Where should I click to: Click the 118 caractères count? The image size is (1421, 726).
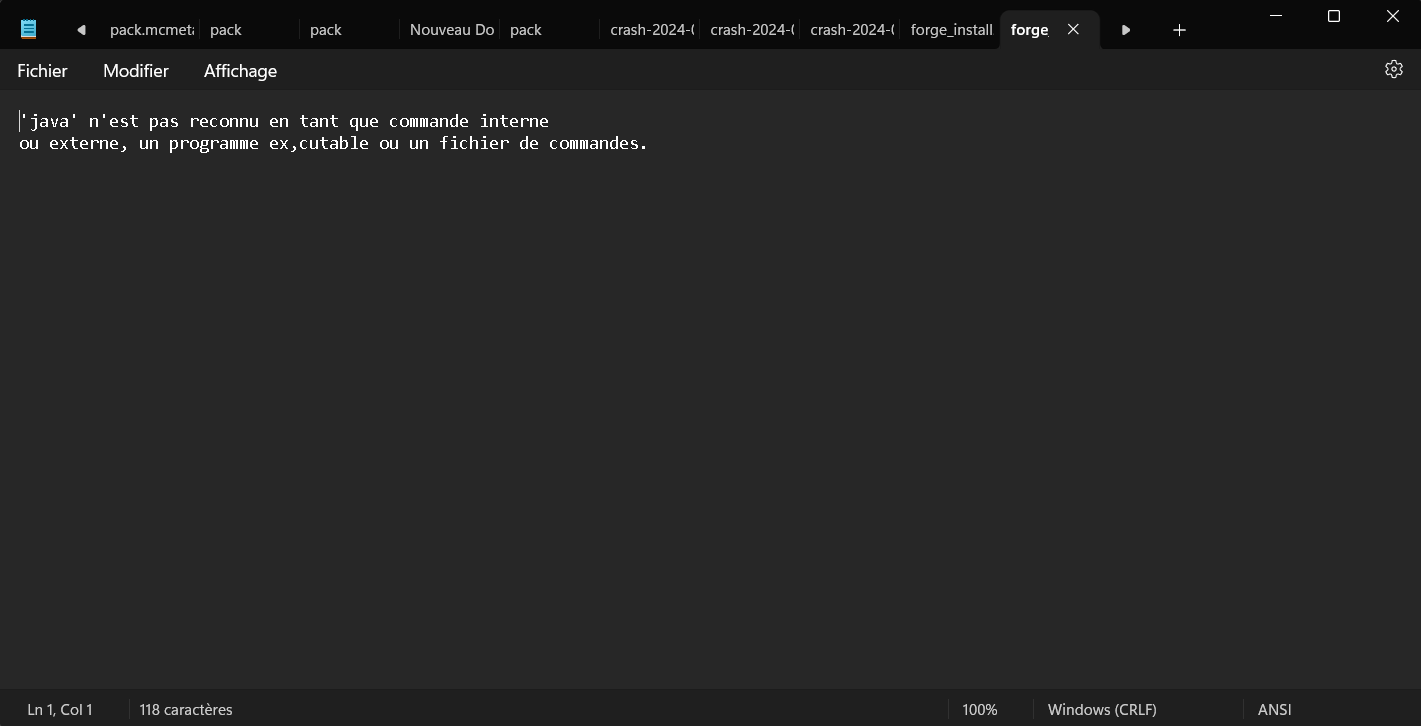[186, 709]
